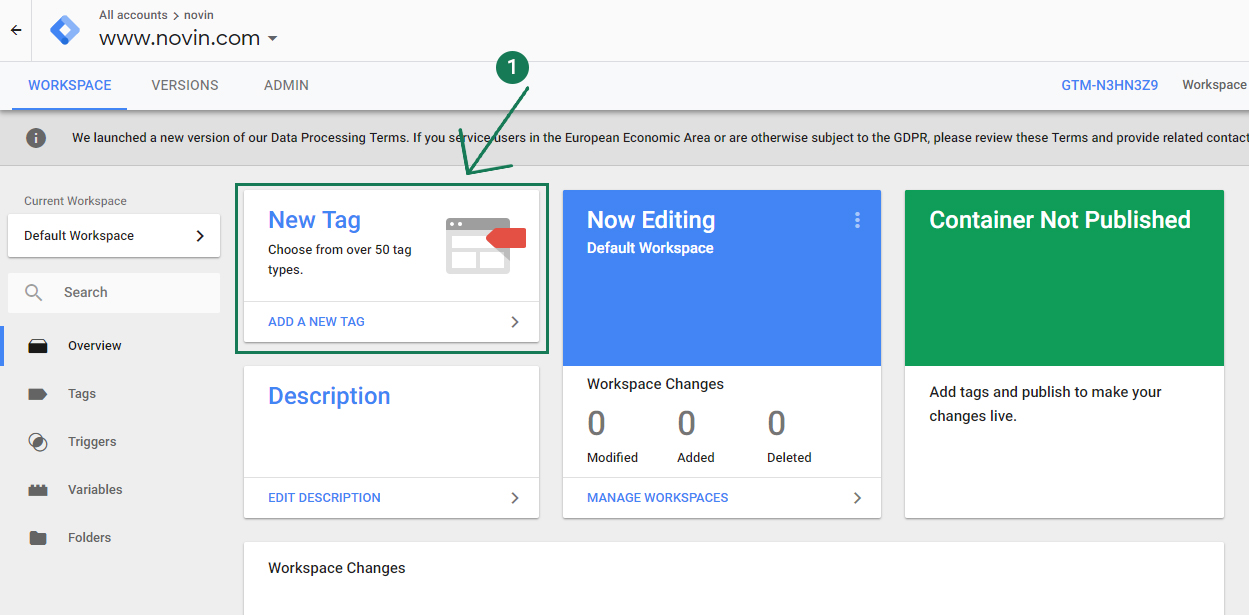This screenshot has height=615, width=1249.
Task: Click the Add a New Tag link
Action: pyautogui.click(x=316, y=322)
